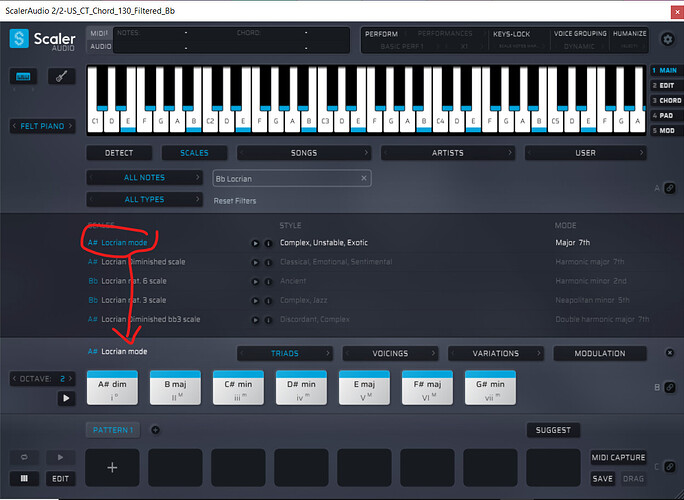
Task: Show info for Locrian Diminished bb3 scale
Action: tap(268, 320)
